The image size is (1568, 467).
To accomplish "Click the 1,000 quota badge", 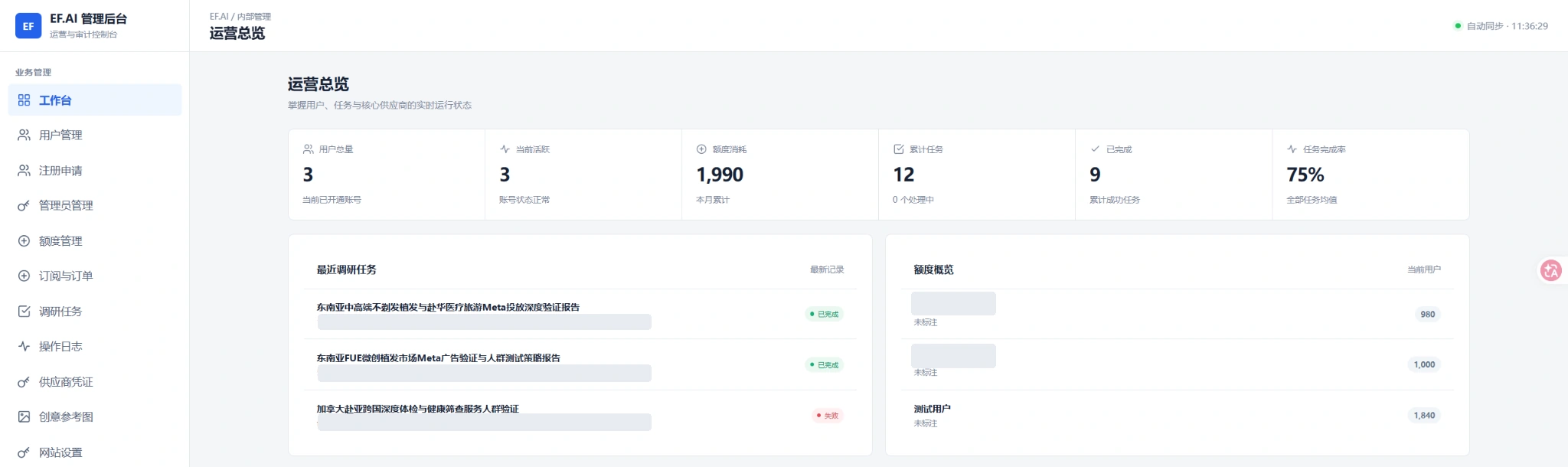I will click(x=1424, y=365).
